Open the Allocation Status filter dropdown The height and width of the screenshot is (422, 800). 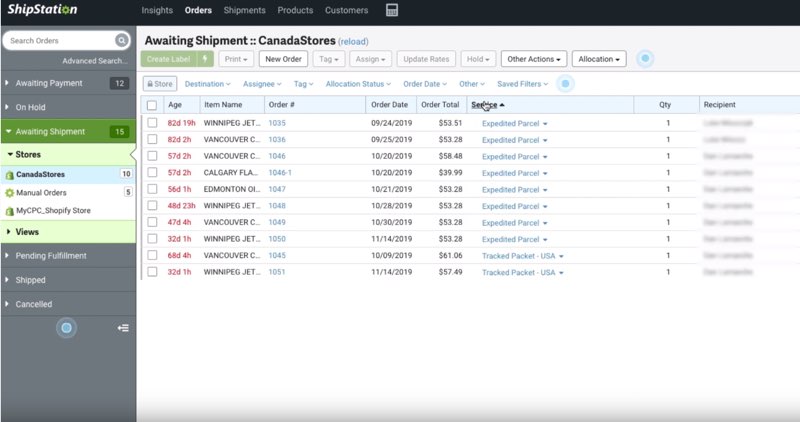click(358, 84)
